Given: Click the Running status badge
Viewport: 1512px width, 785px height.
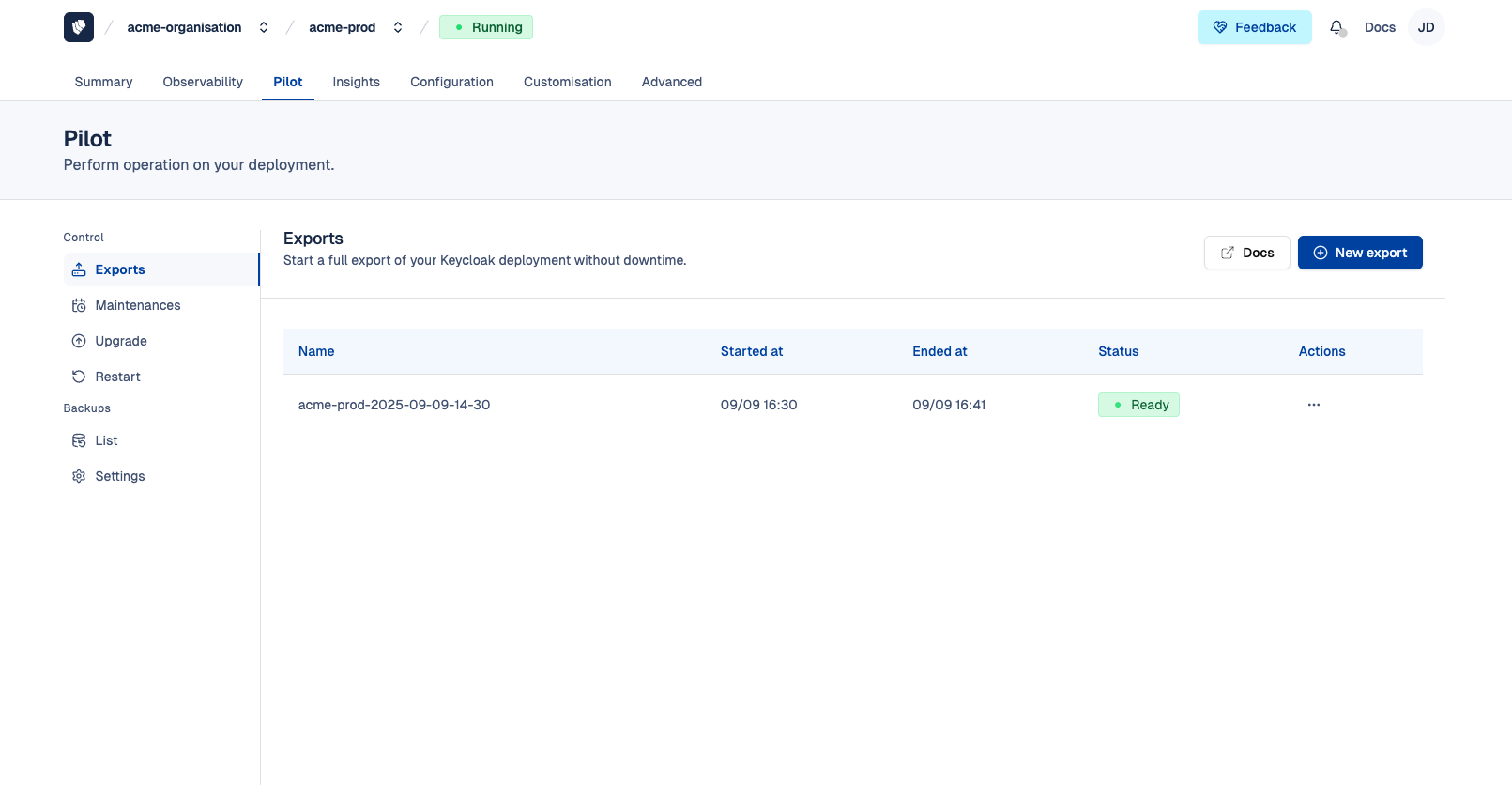Looking at the screenshot, I should click(x=486, y=27).
